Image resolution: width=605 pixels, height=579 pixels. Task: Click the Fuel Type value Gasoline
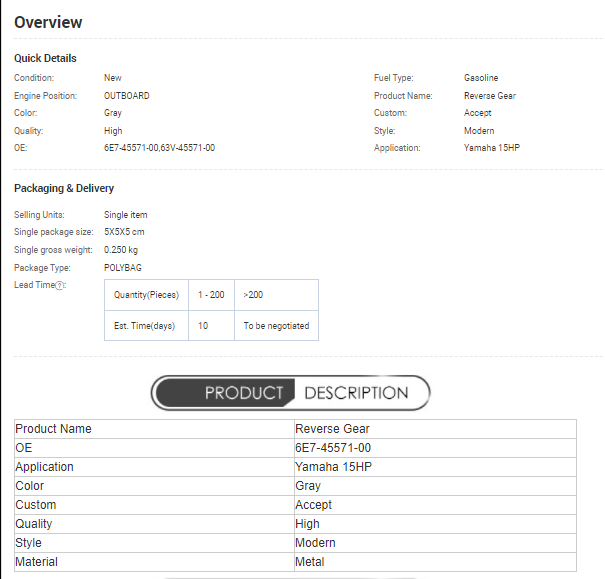point(481,78)
